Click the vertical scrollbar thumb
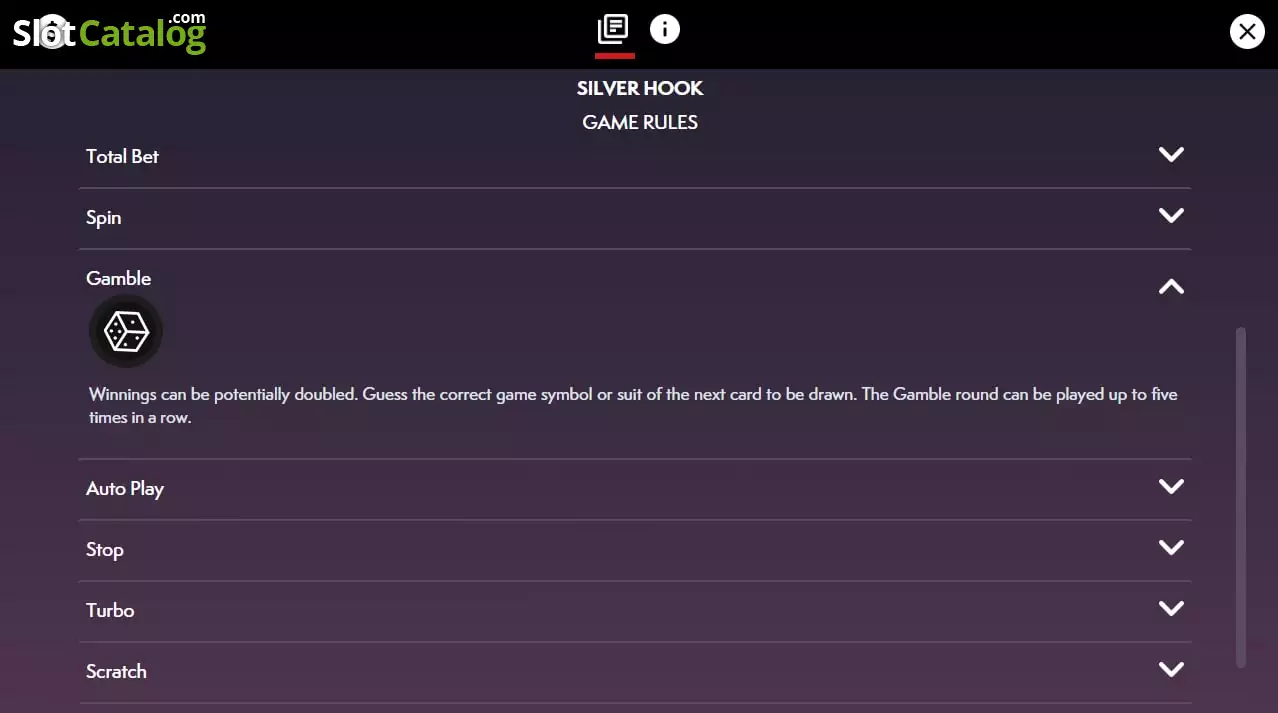The image size is (1278, 713). [1241, 497]
